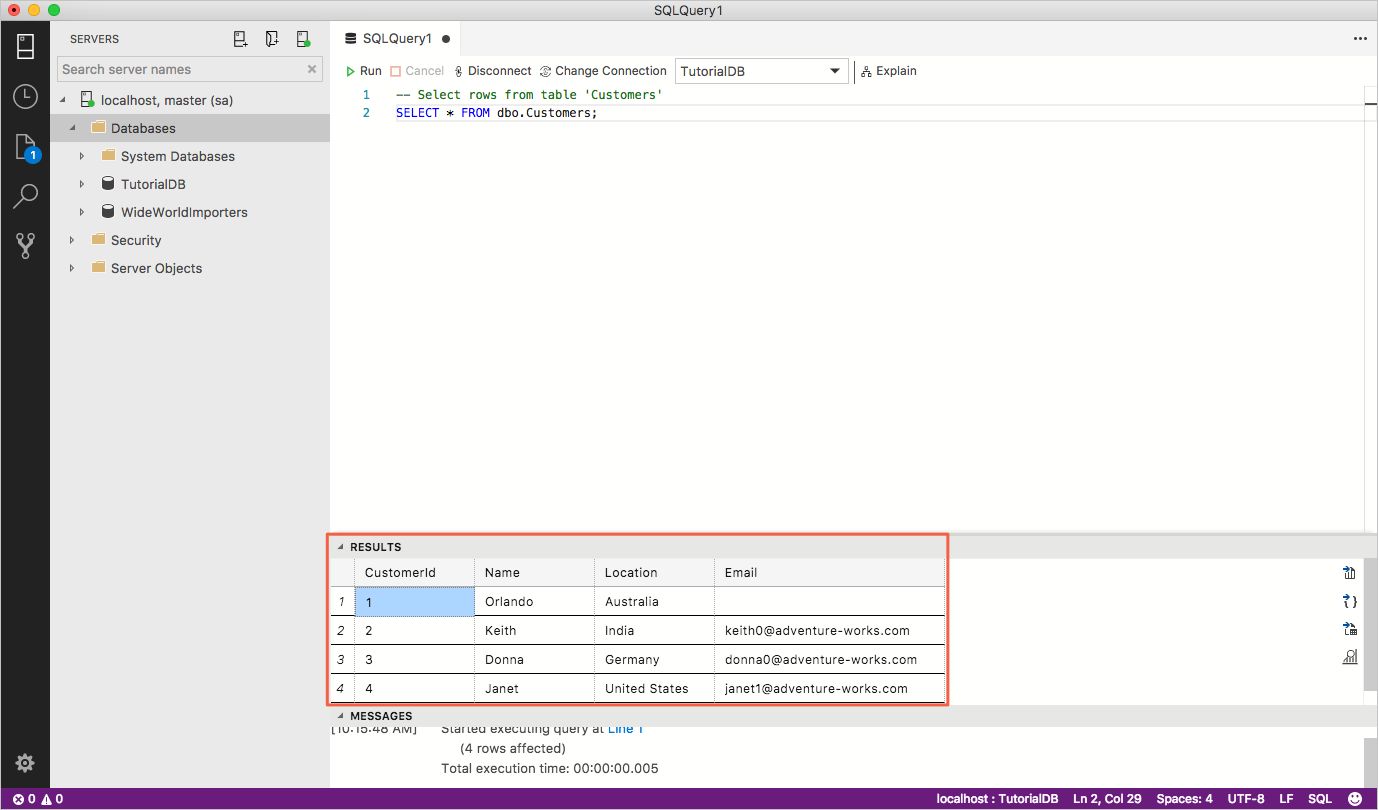
Task: Open the Search magnifier in activity bar
Action: (25, 196)
